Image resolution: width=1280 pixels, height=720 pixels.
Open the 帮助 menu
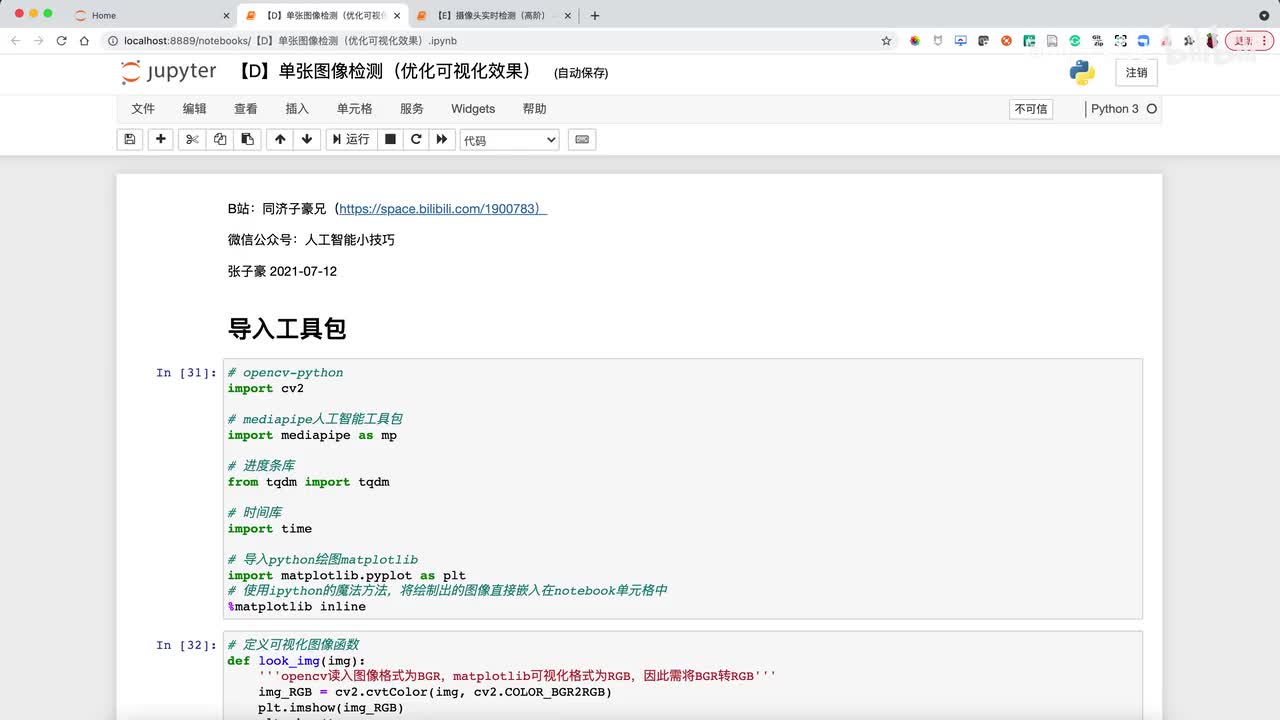coord(535,109)
